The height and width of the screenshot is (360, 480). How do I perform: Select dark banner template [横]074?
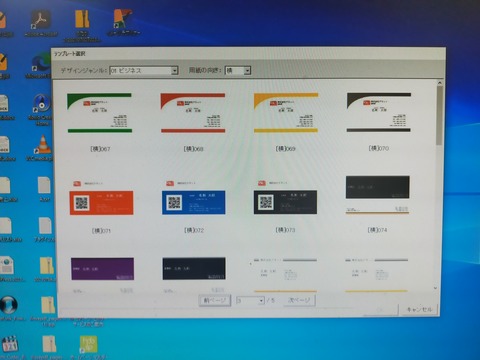378,195
